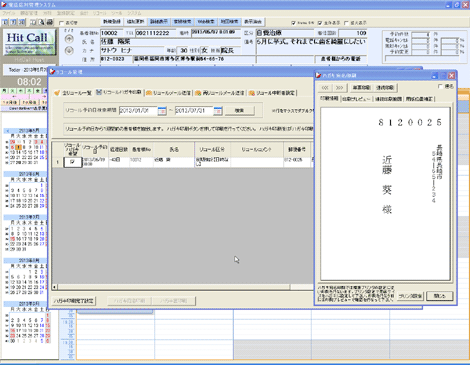
Task: Click postal code 8120025 in postcard preview
Action: point(410,123)
